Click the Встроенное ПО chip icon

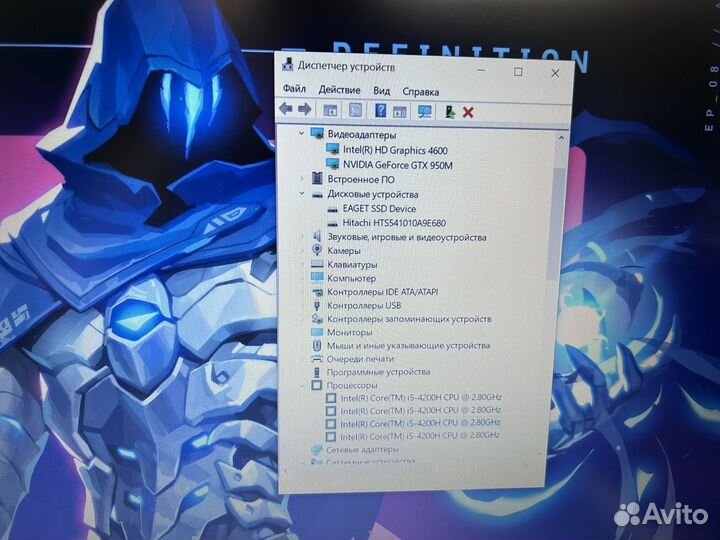pos(317,178)
